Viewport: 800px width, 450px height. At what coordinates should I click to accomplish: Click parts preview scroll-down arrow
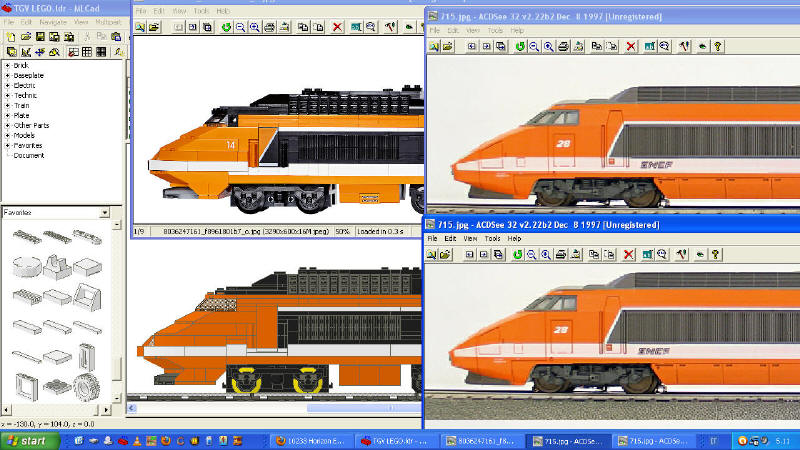pos(117,397)
